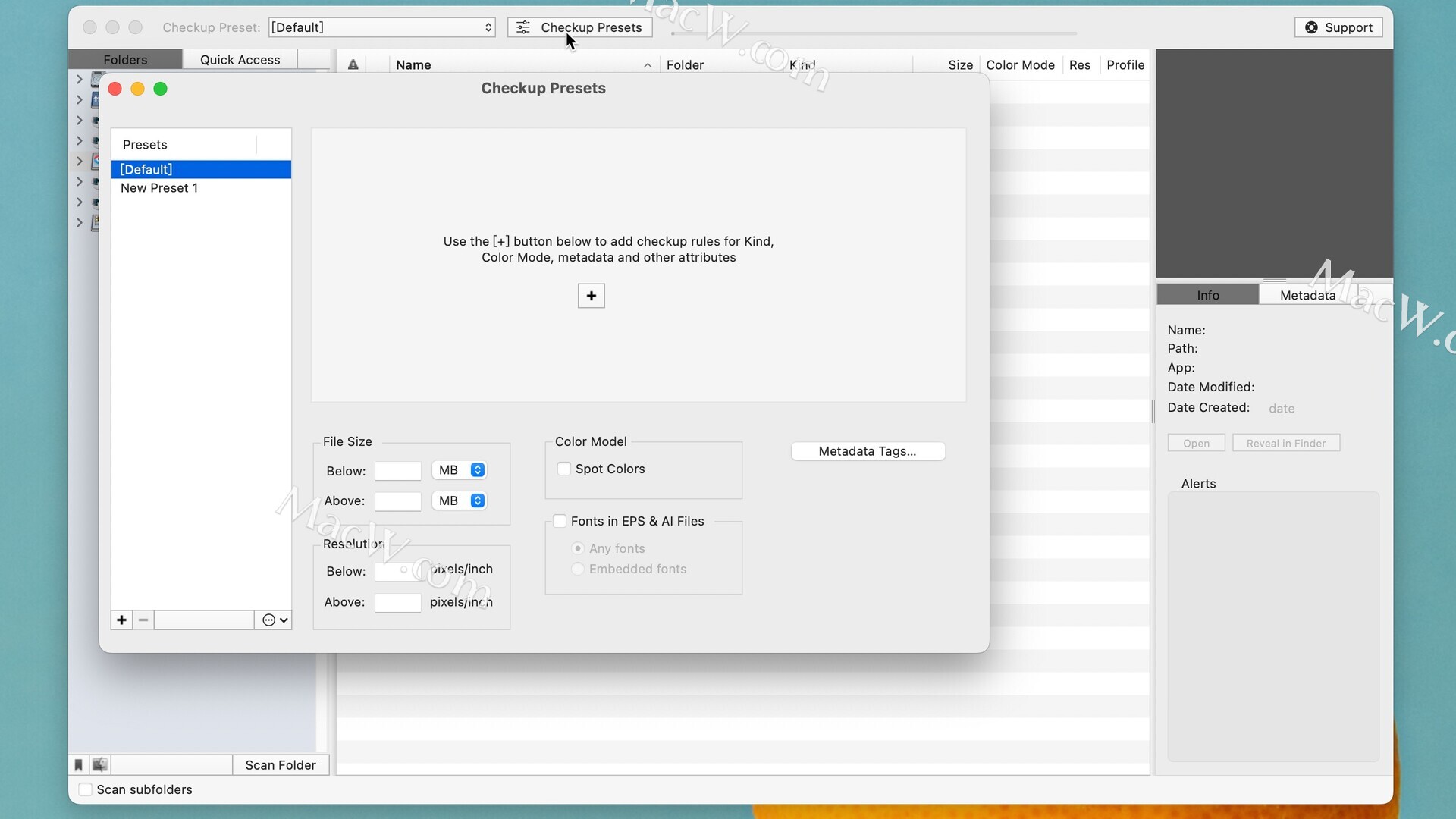The image size is (1456, 819).
Task: Expand the last folder tree item
Action: tap(79, 222)
